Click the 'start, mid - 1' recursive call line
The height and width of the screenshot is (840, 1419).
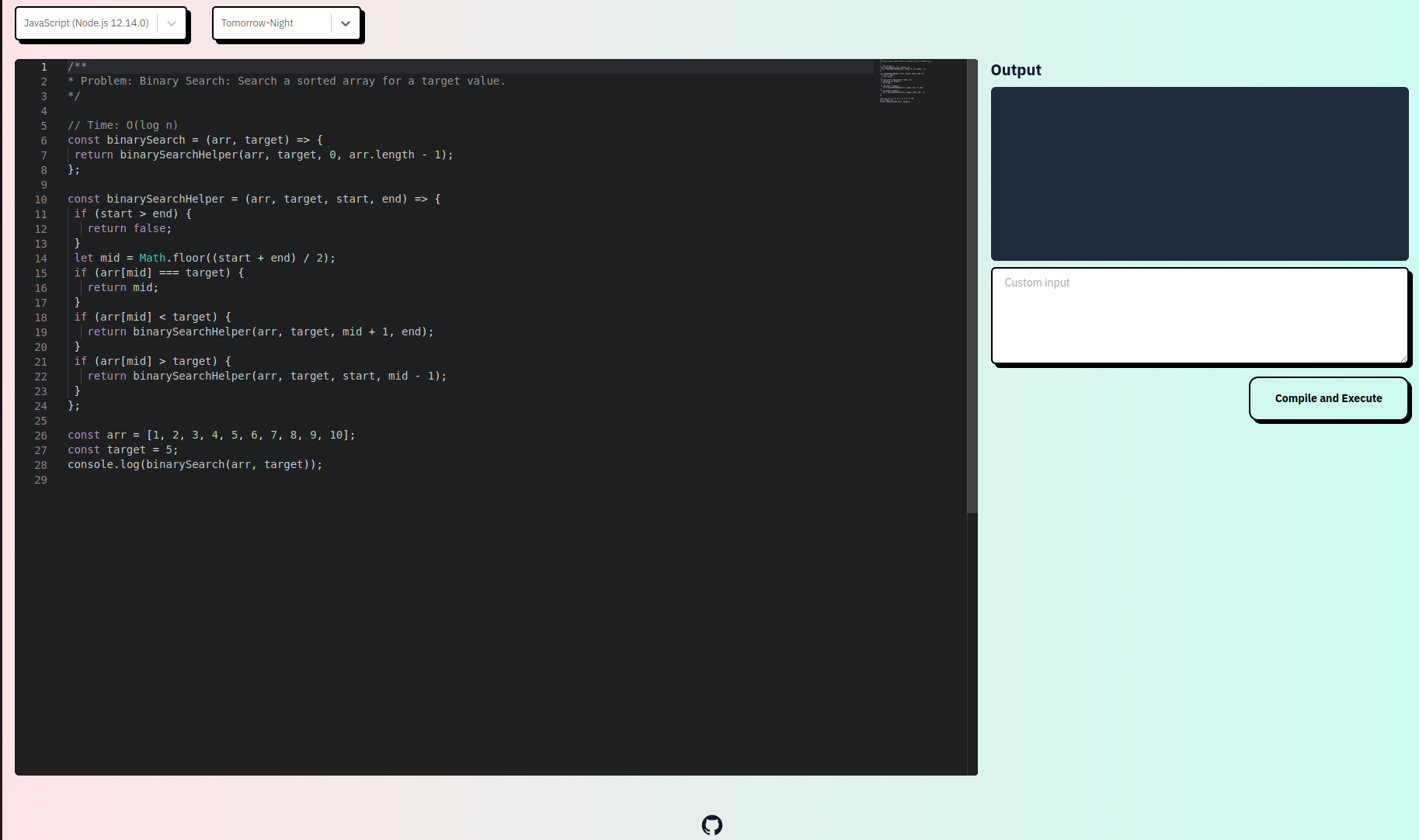click(267, 376)
